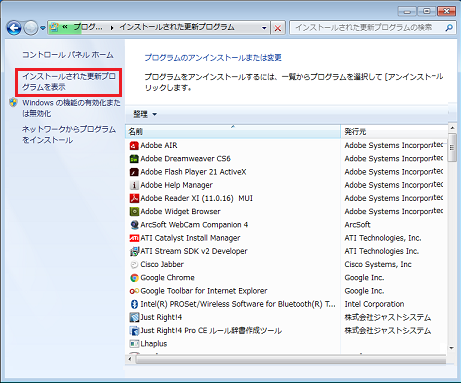Click the ATI Catalyst Install Manager icon
461x383 pixels.
134,238
